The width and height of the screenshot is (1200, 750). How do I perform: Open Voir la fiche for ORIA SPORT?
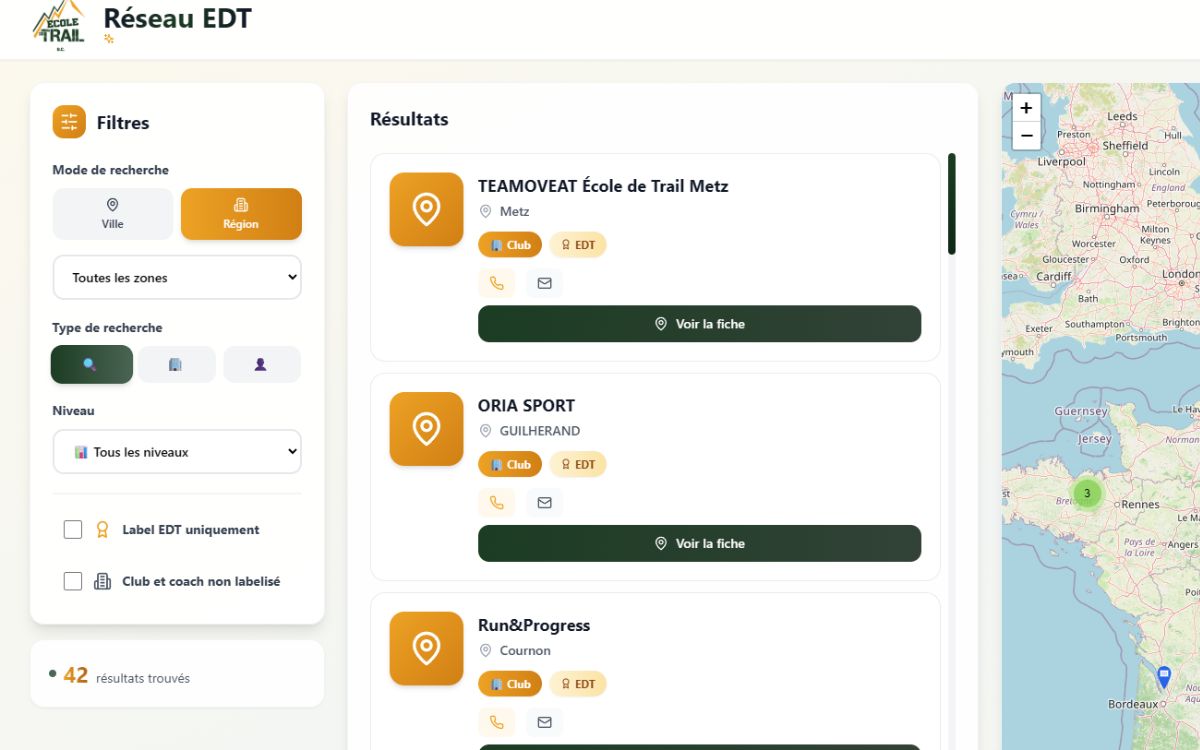pyautogui.click(x=699, y=544)
